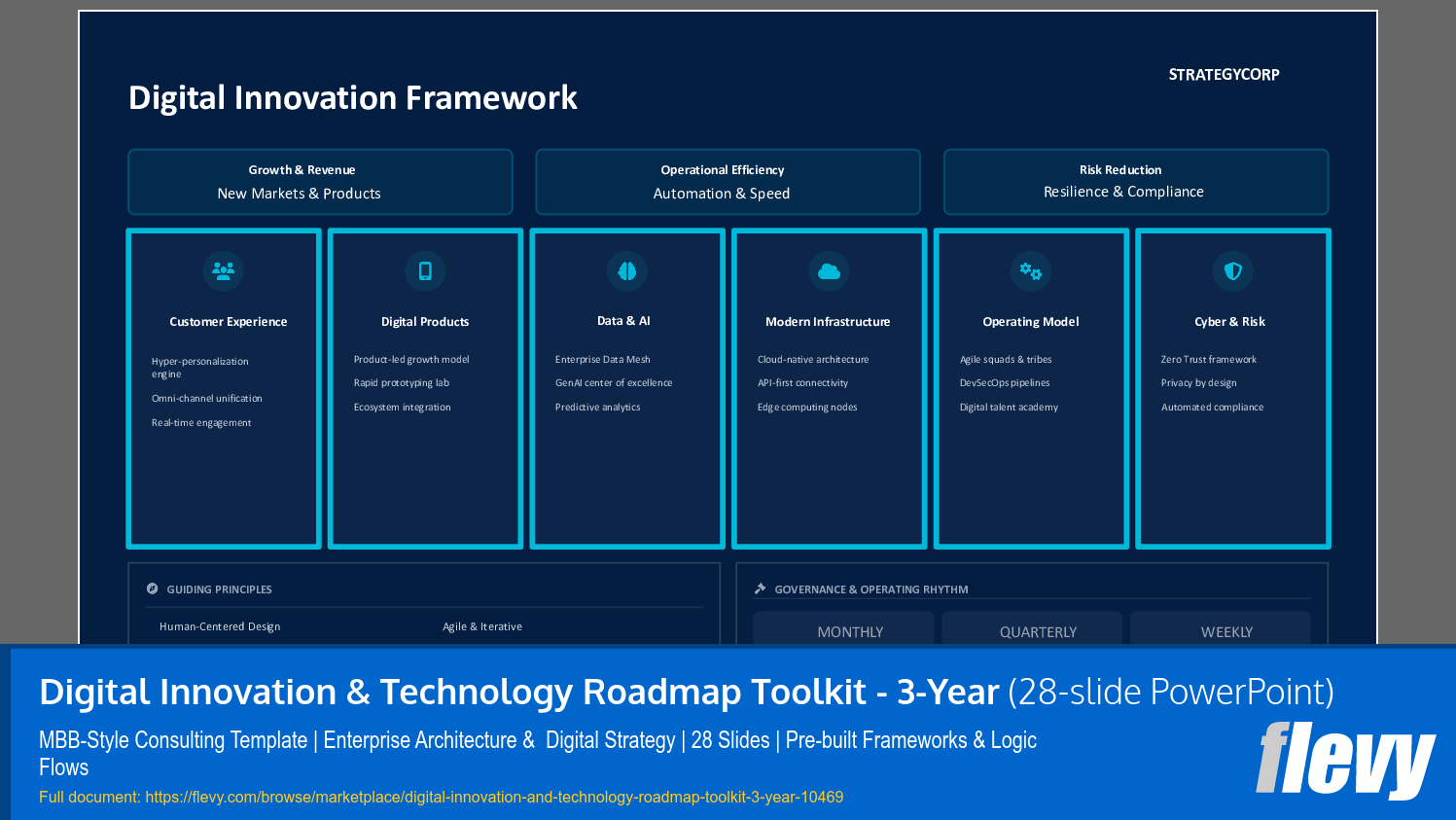Select the Data & AI brain icon
The height and width of the screenshot is (820, 1456).
point(626,271)
